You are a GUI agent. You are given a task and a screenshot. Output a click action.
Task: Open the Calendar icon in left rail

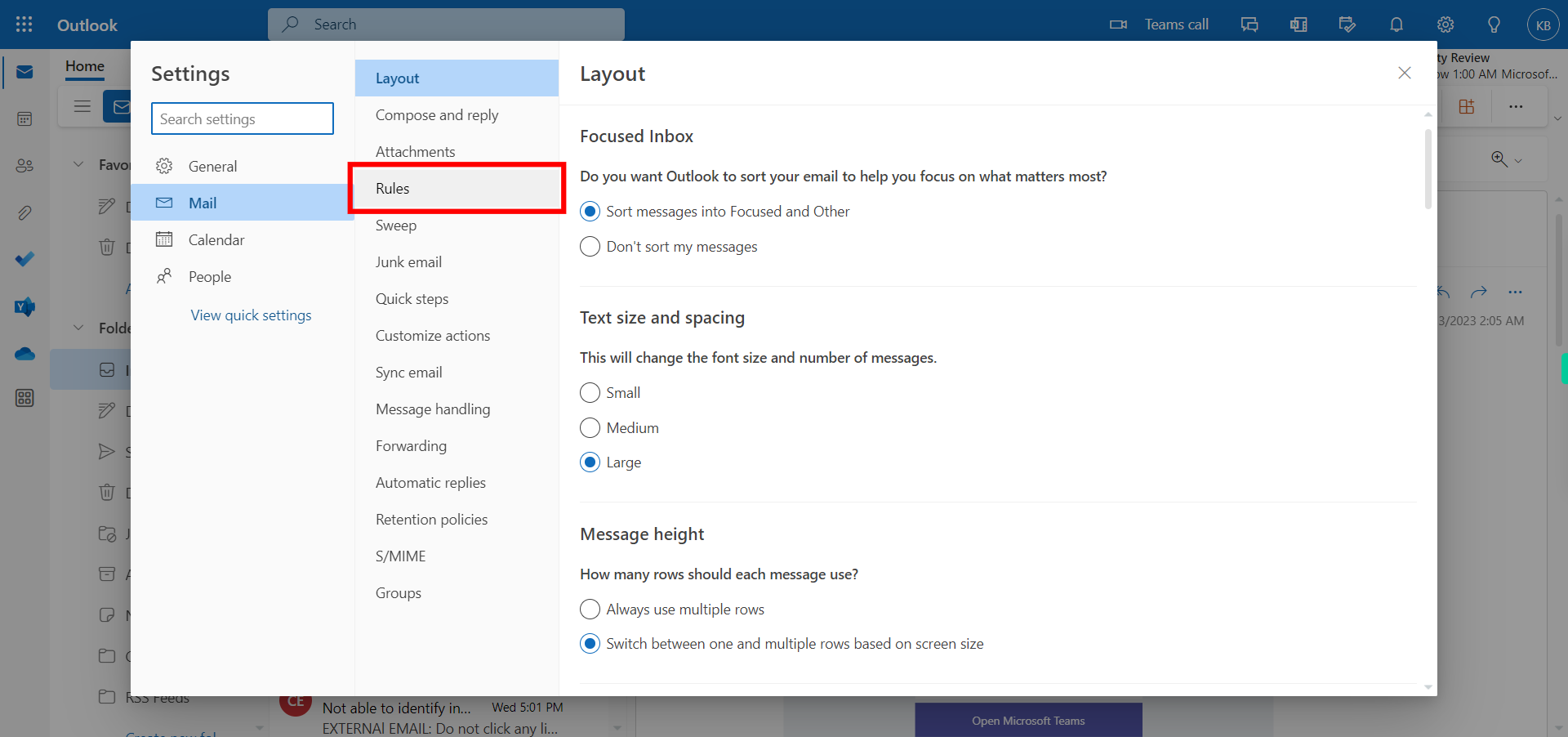[24, 119]
